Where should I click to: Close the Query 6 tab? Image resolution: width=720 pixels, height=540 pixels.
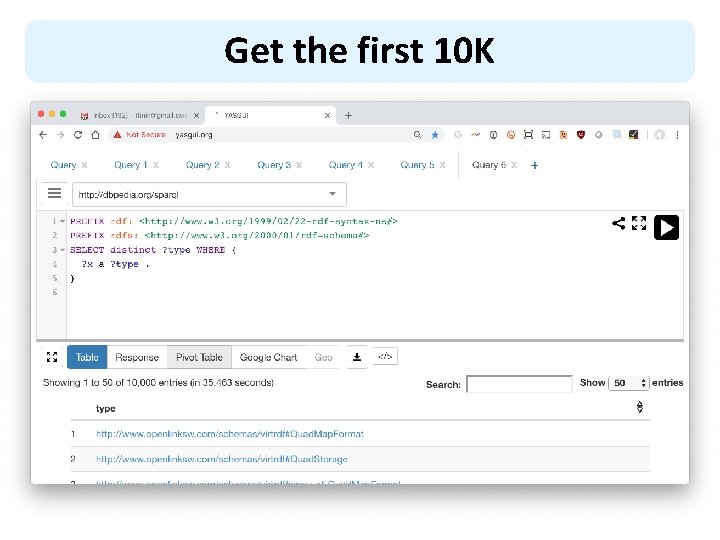[x=514, y=165]
